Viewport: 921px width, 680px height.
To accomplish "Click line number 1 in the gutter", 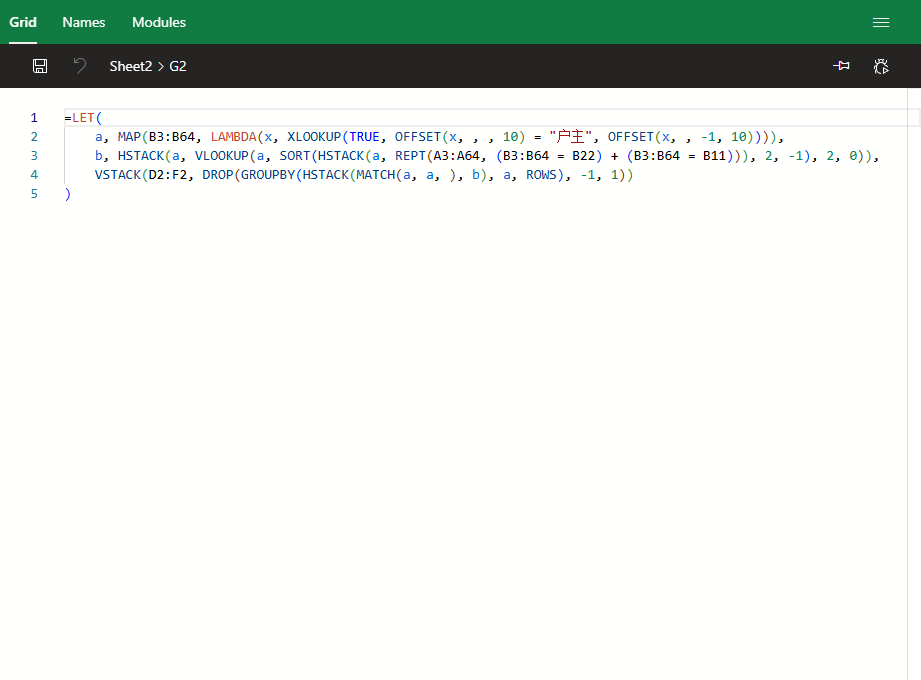I will [34, 118].
